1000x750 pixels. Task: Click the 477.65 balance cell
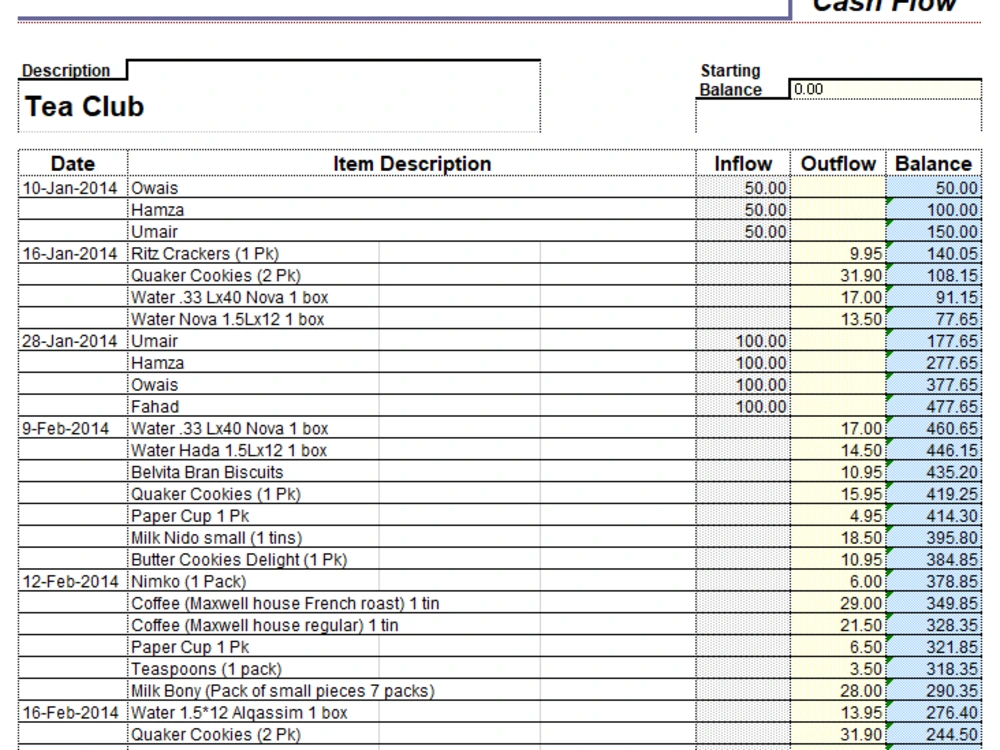[934, 406]
